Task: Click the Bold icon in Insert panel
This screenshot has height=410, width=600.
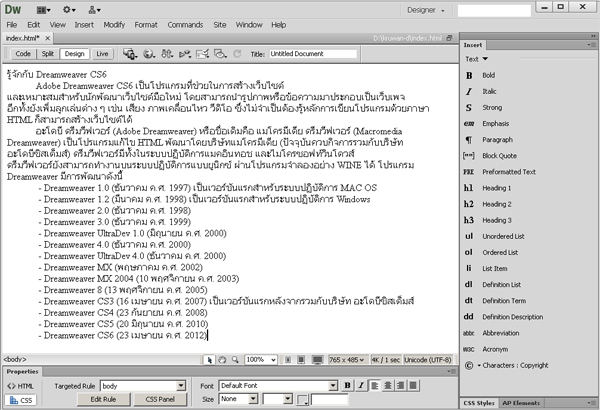Action: [469, 75]
